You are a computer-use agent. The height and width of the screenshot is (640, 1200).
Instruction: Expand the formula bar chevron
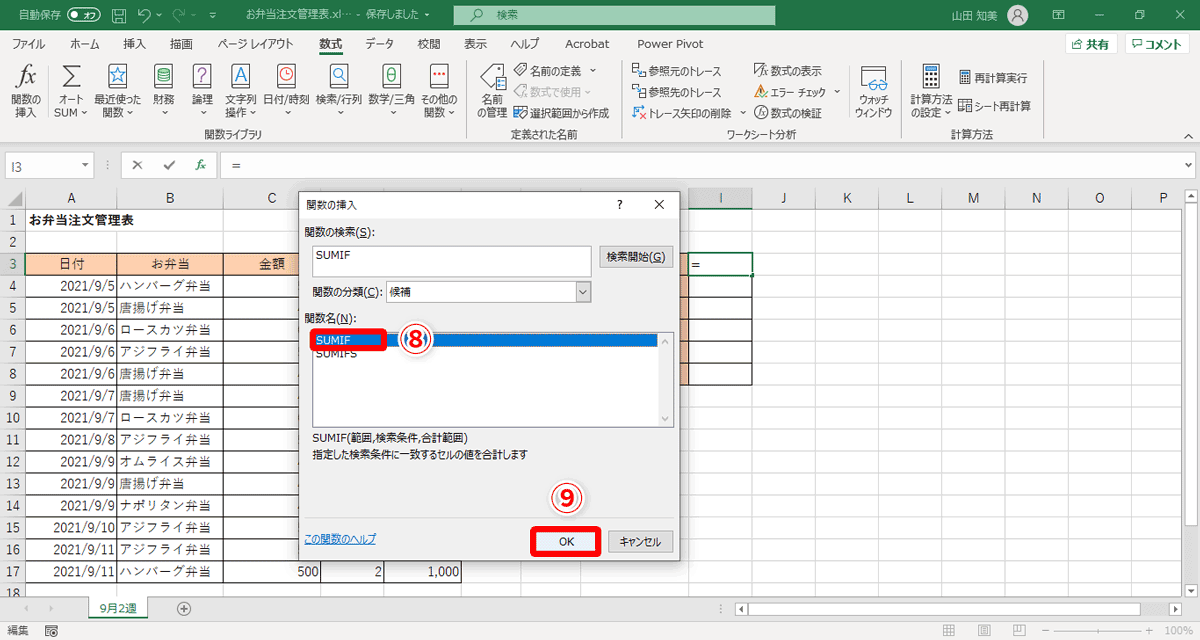(x=1188, y=165)
